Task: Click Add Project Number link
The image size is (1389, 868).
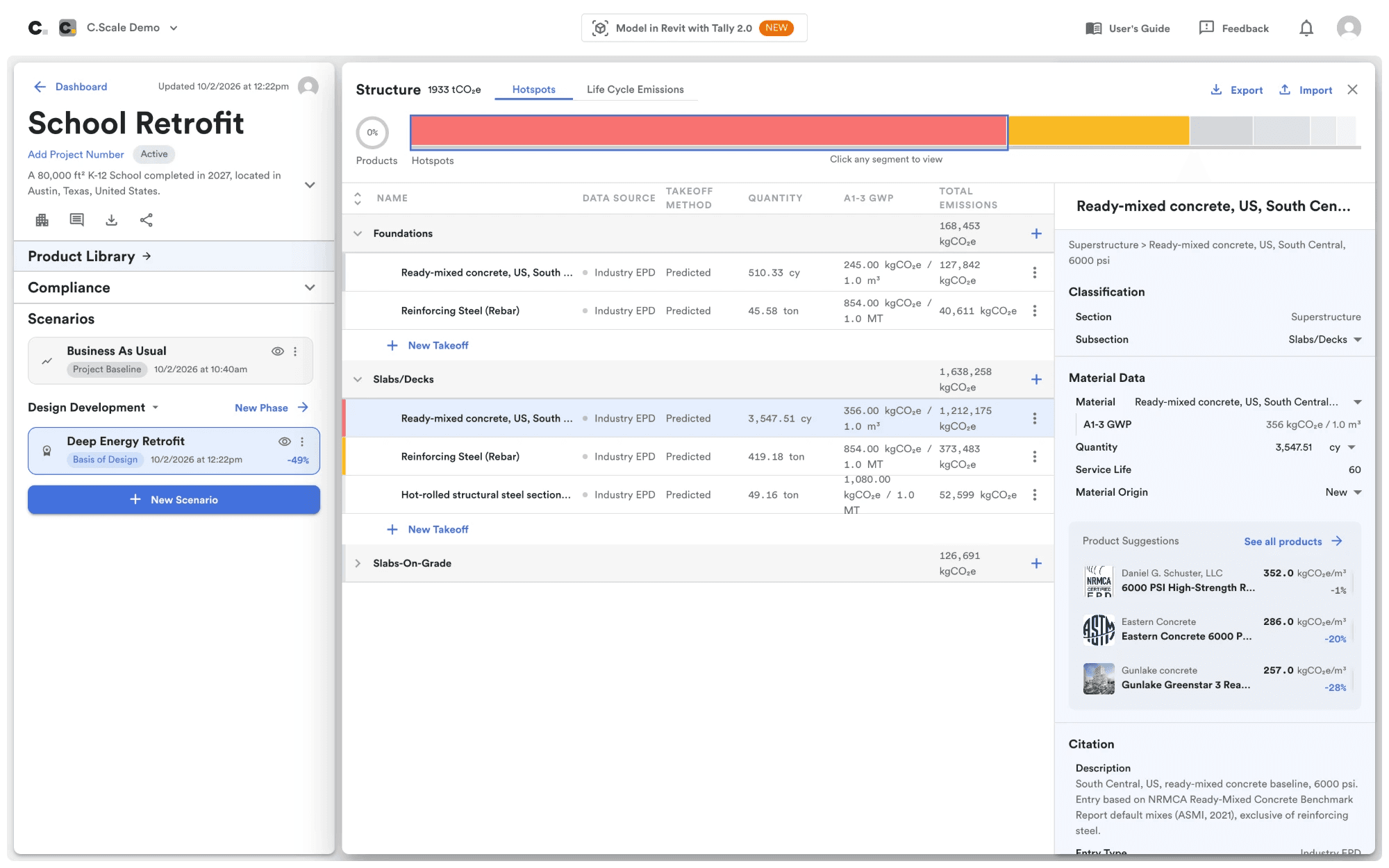Action: pyautogui.click(x=76, y=155)
